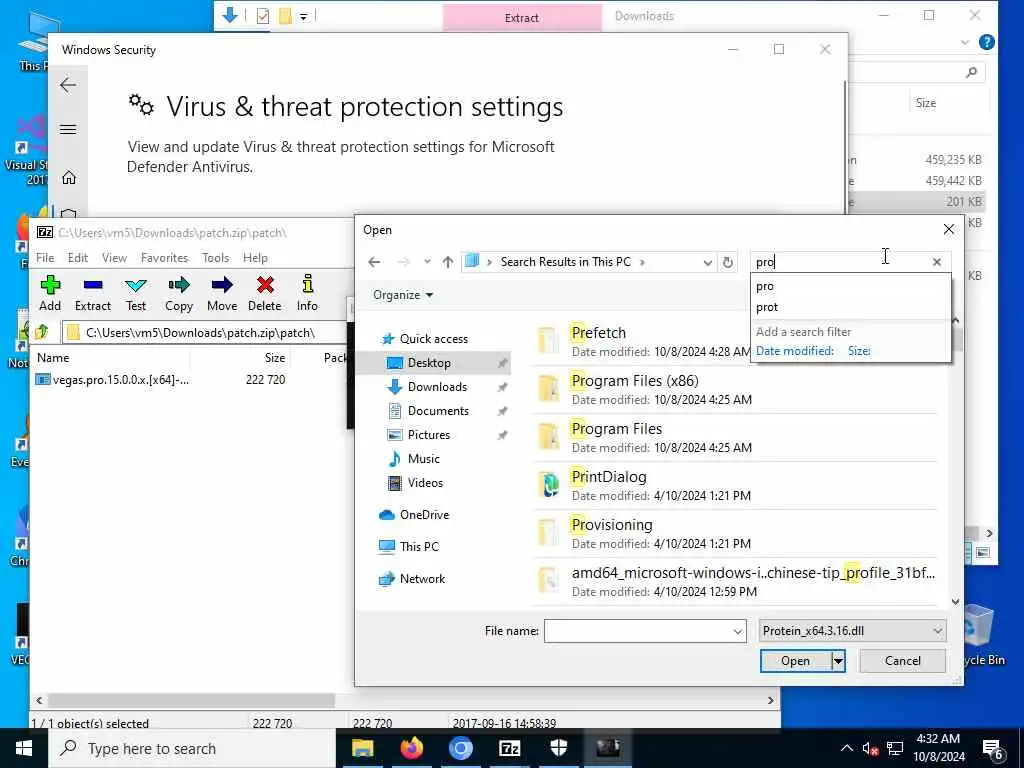Viewport: 1024px width, 768px height.
Task: Click the Copy icon in 7-Zip toolbar
Action: [179, 285]
